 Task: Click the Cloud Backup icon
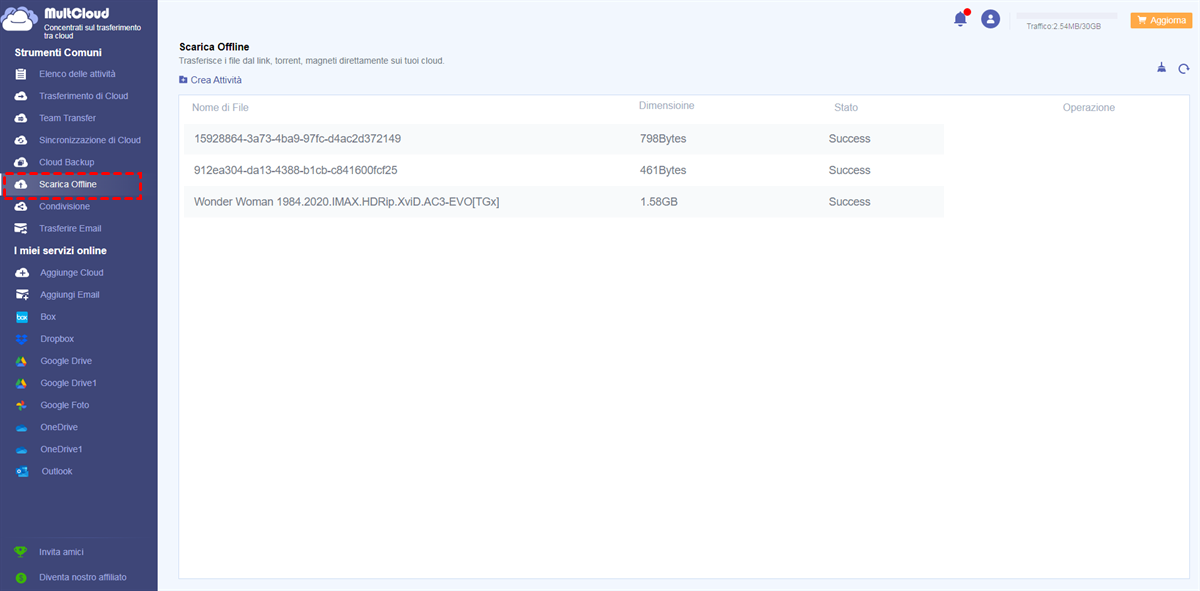tap(21, 162)
